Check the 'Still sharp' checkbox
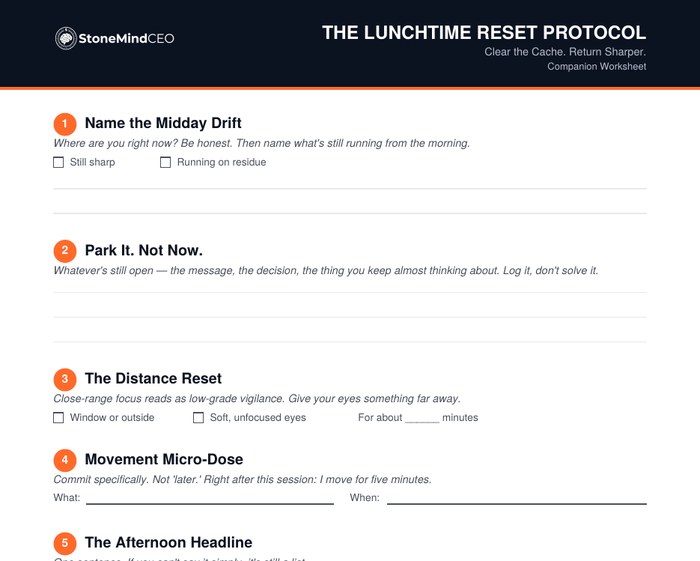 click(58, 162)
